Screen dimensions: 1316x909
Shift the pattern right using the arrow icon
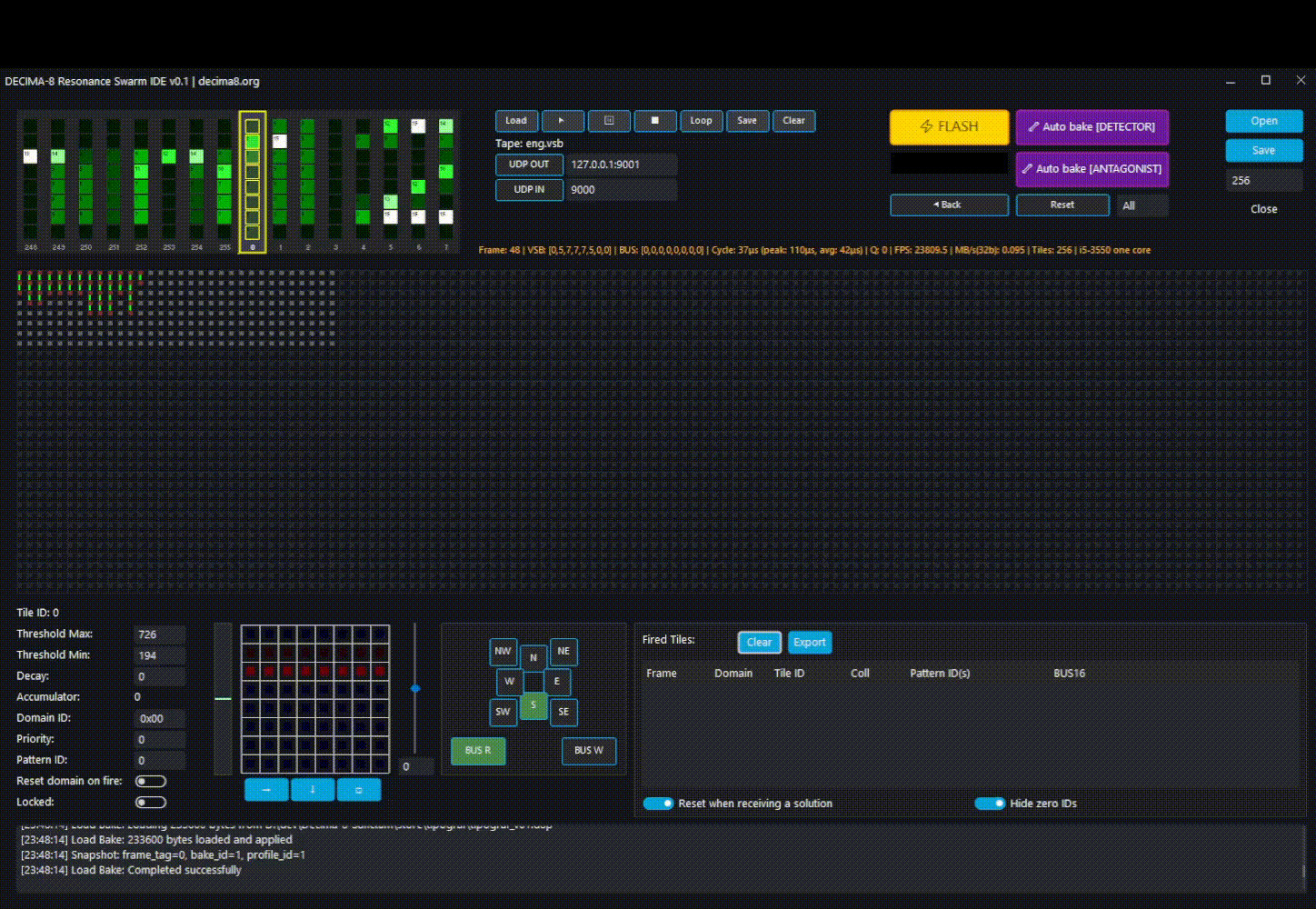266,790
